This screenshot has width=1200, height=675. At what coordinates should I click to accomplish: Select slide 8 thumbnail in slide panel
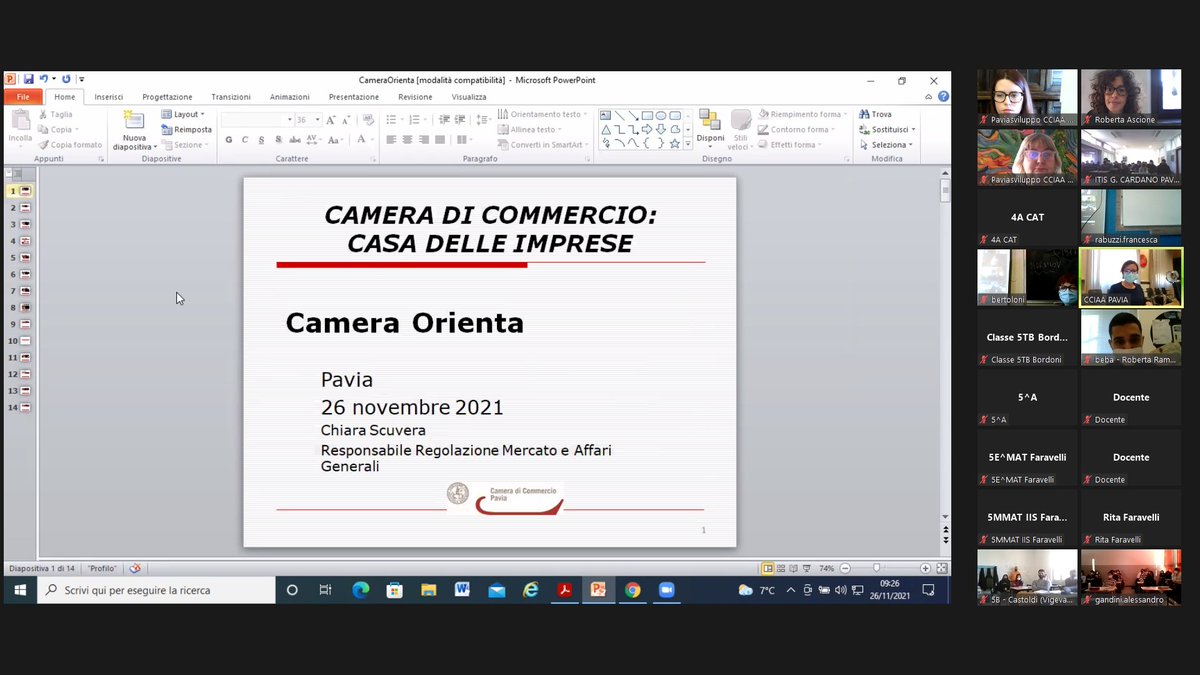tap(25, 307)
